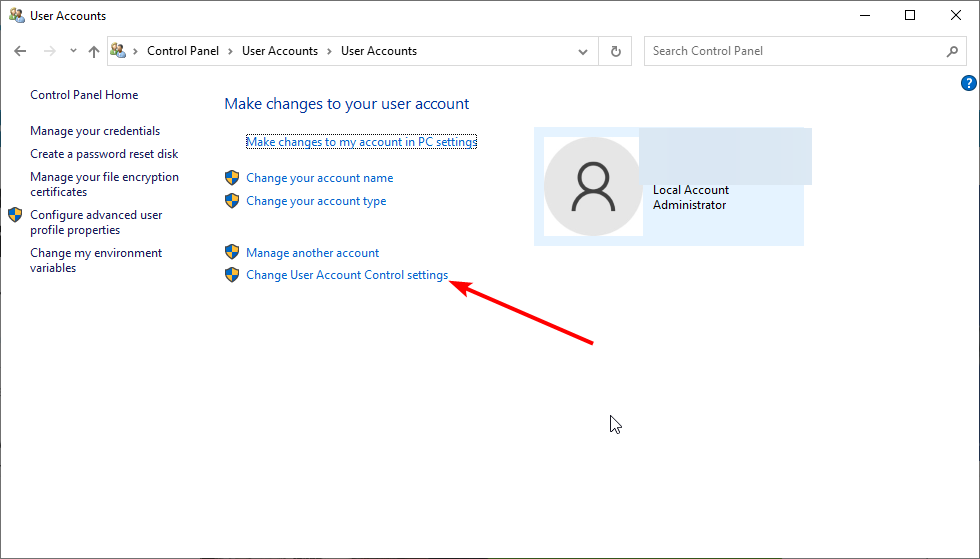980x559 pixels.
Task: Click Create a password reset disk
Action: (x=104, y=154)
